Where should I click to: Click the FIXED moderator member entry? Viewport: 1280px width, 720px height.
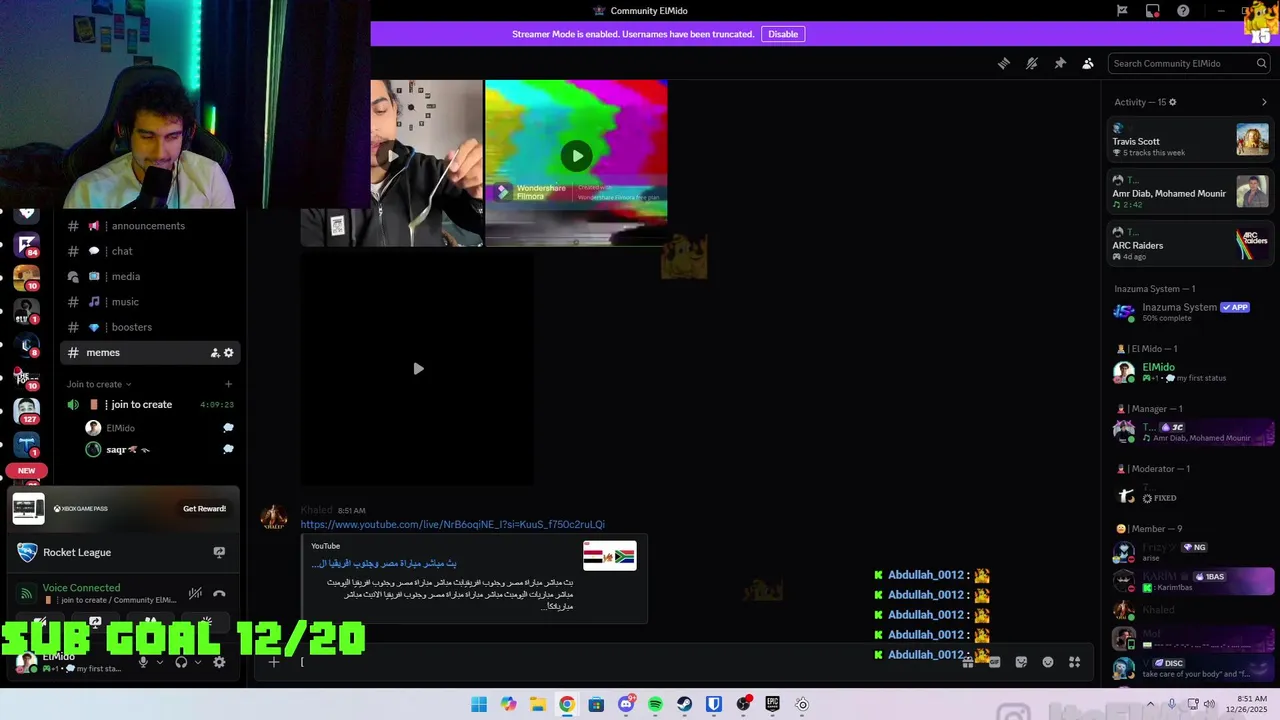[1190, 496]
